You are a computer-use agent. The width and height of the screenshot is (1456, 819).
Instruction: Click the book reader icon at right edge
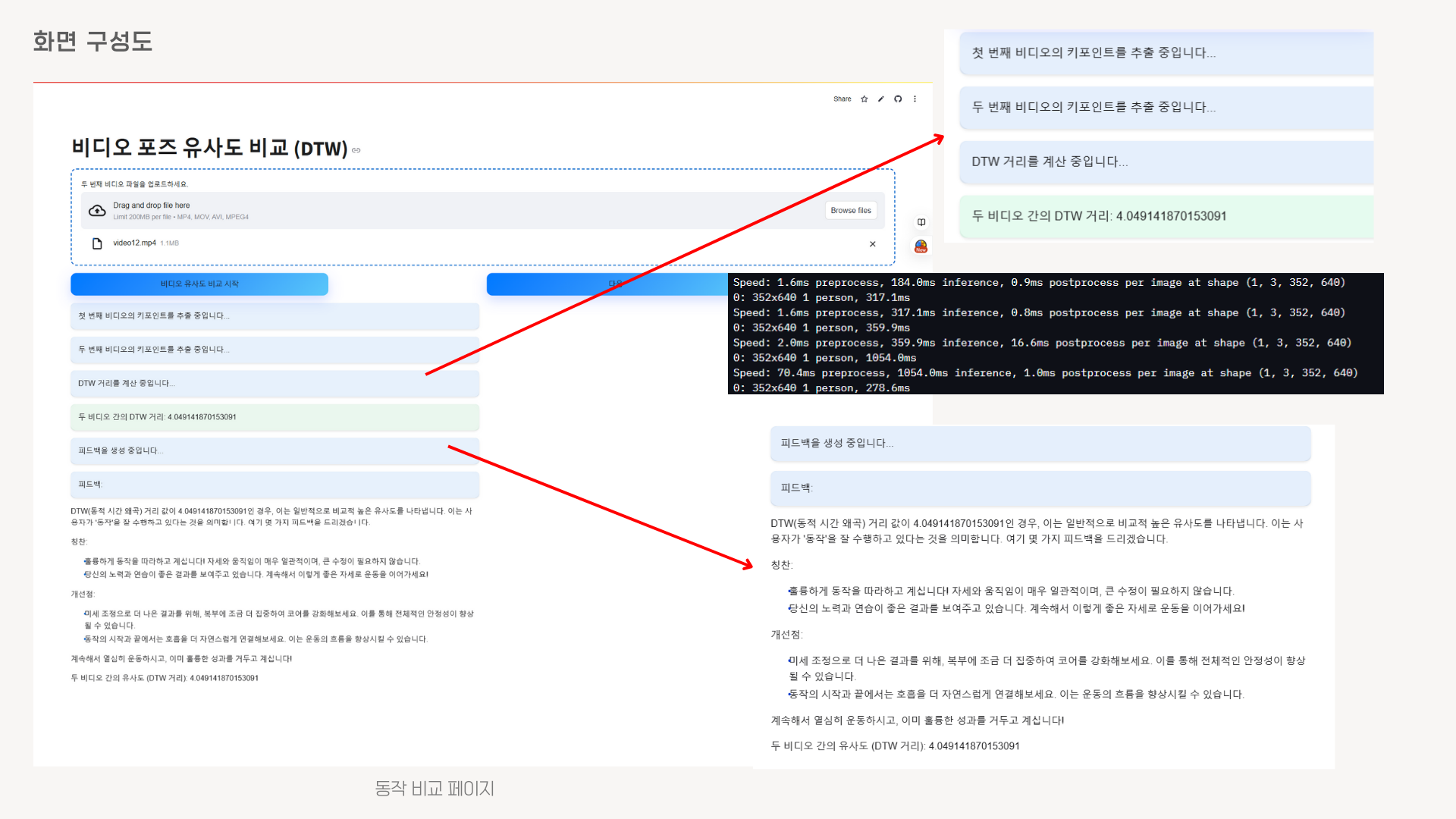coord(921,222)
